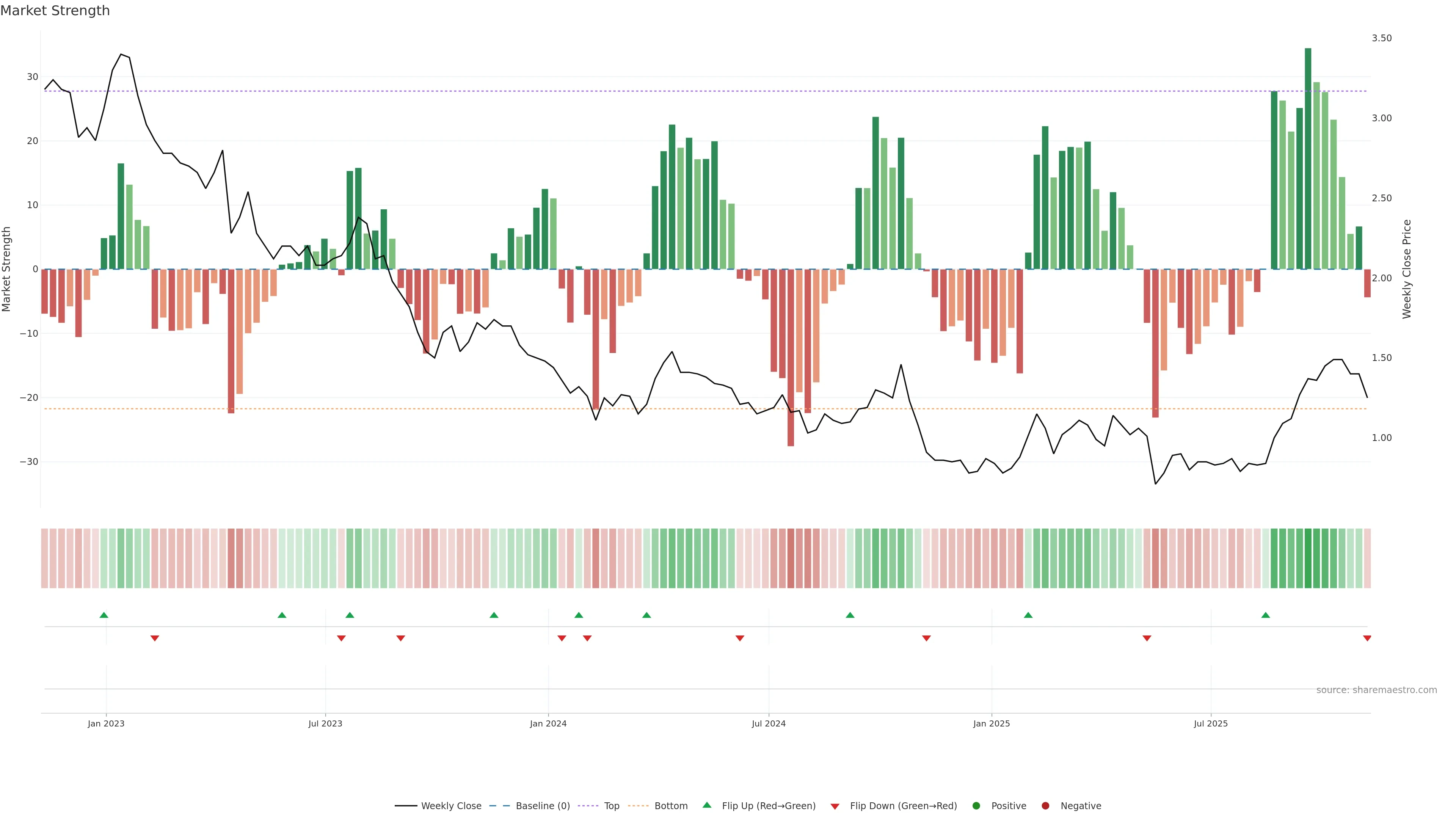Click the tallest dark green strength bar
Image resolution: width=1456 pixels, height=819 pixels.
(x=1308, y=158)
